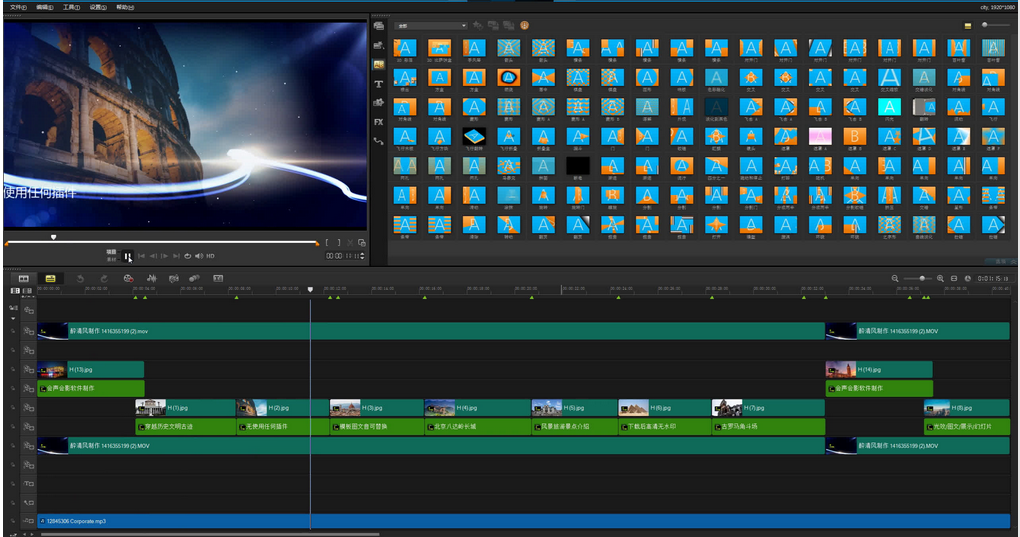
Task: Open the 帮助(H) menu
Action: [125, 7]
